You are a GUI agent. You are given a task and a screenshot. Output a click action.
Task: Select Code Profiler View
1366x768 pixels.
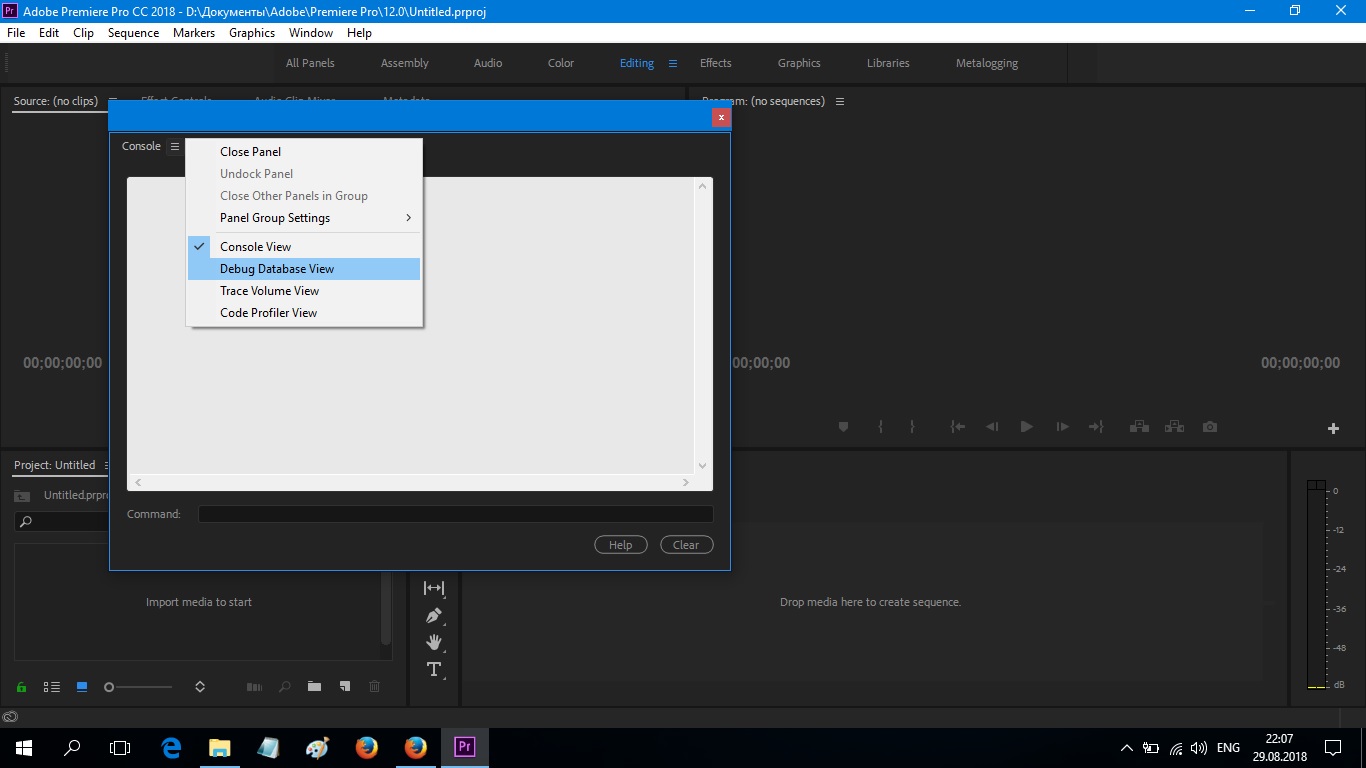[x=304, y=313]
